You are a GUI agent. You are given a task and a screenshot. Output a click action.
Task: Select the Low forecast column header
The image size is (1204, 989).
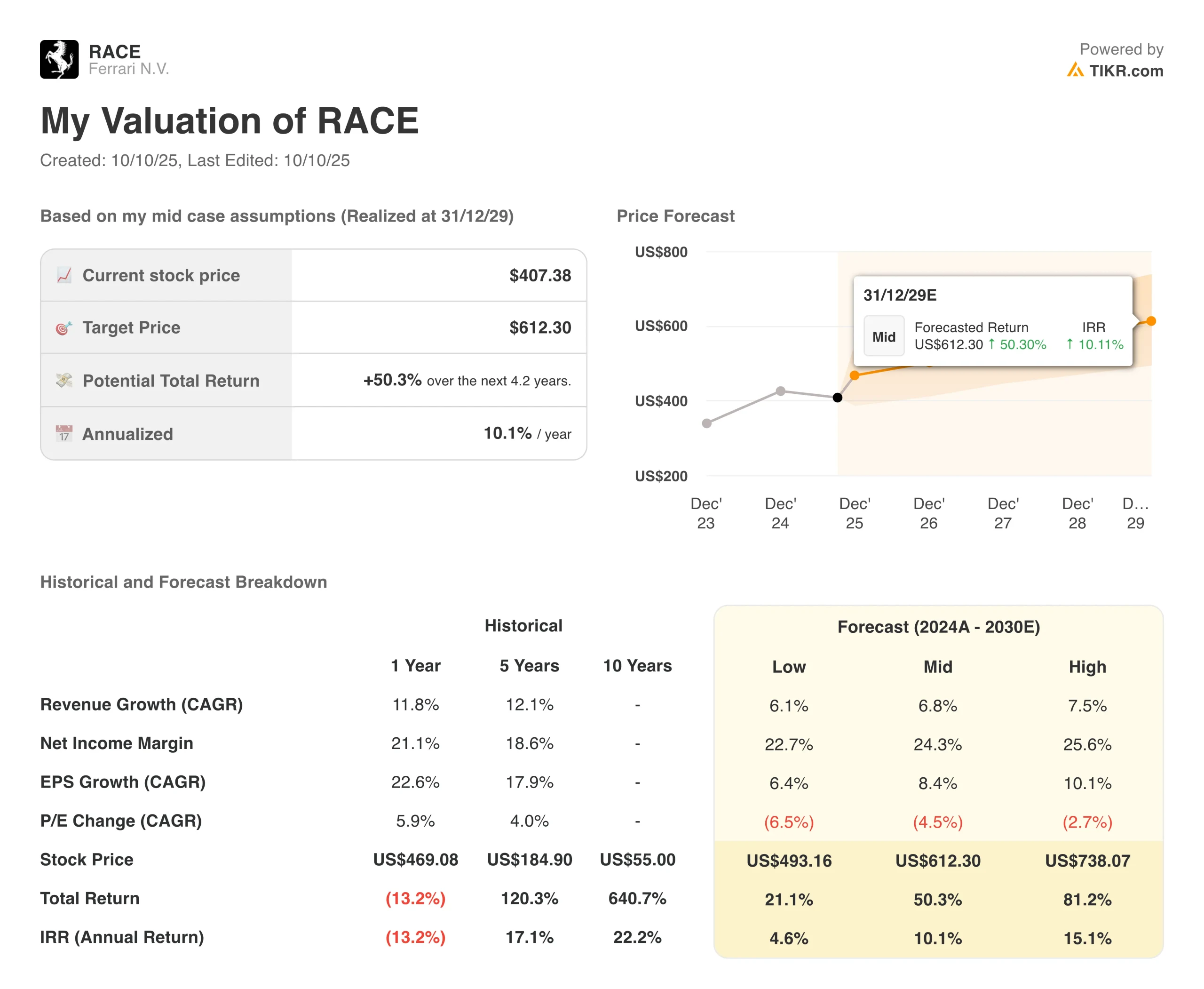pos(788,667)
